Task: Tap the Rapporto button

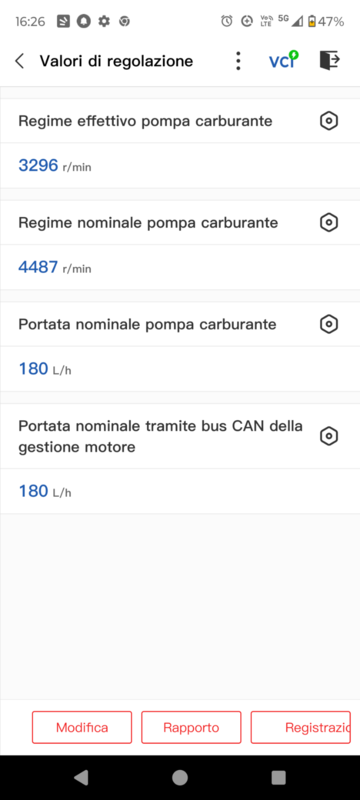Action: click(191, 727)
